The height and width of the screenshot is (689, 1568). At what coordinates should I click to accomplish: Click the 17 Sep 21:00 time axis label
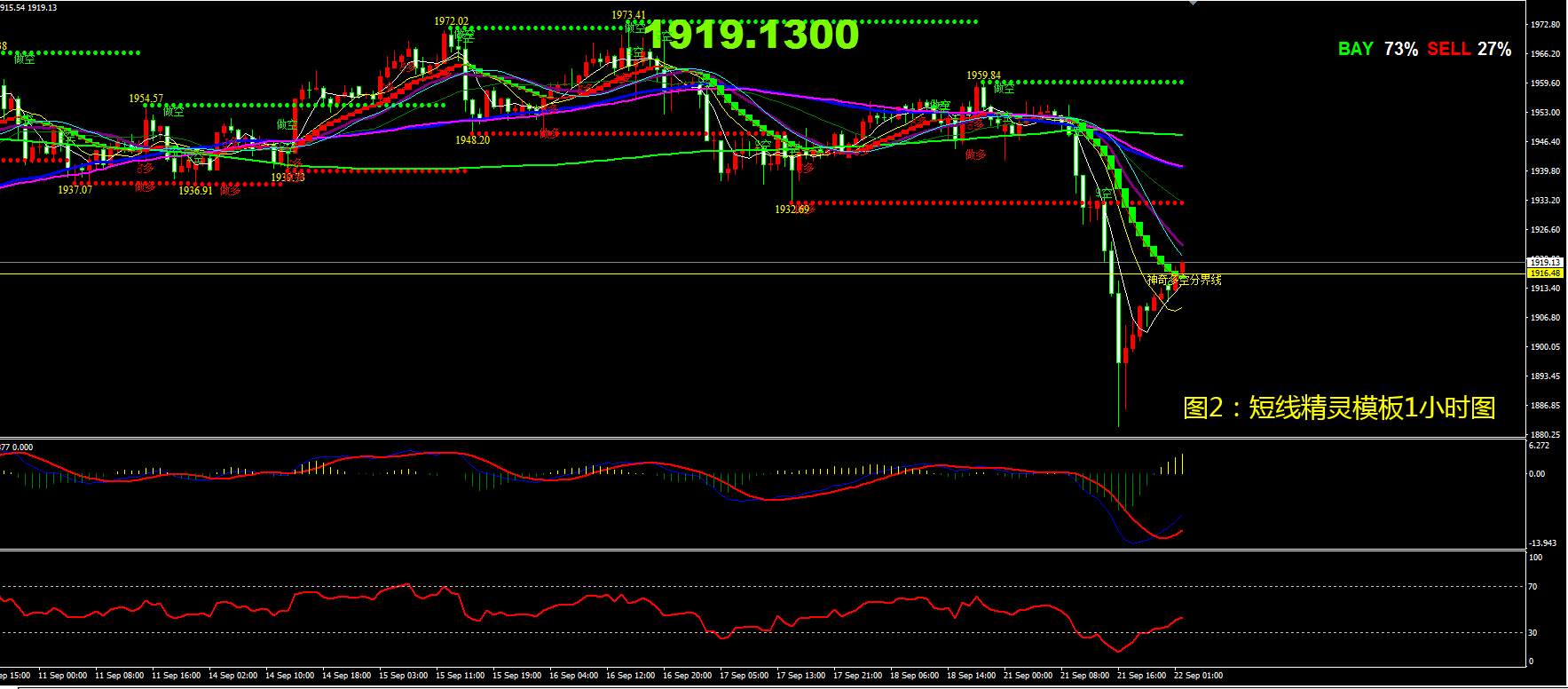coord(858,676)
